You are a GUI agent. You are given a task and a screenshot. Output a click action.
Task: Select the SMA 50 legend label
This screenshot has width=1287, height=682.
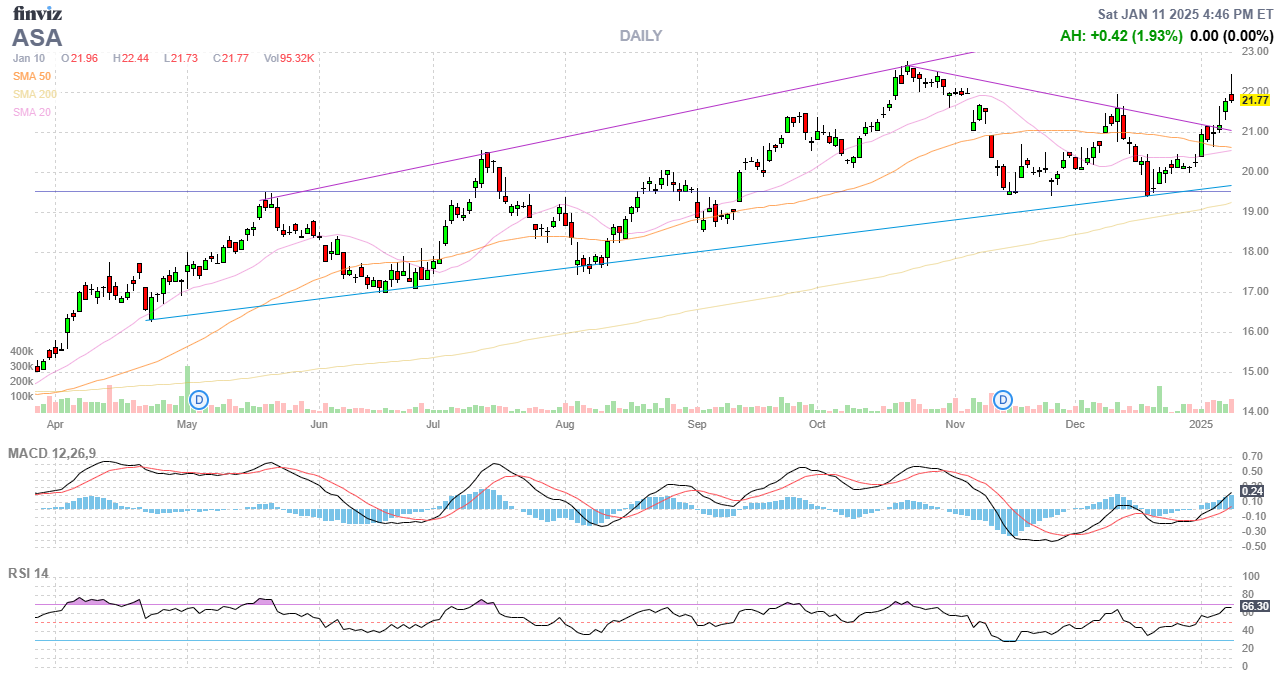click(x=32, y=76)
